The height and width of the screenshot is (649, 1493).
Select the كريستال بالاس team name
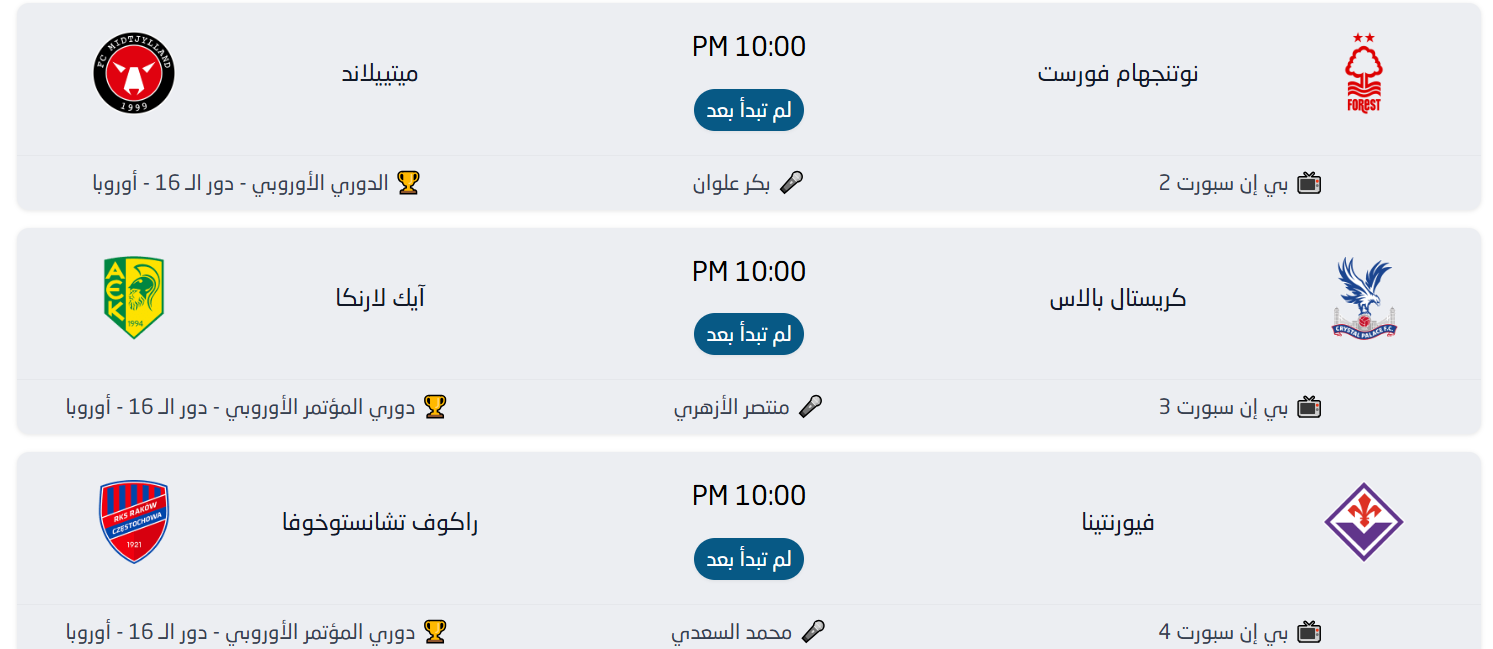pos(1118,298)
